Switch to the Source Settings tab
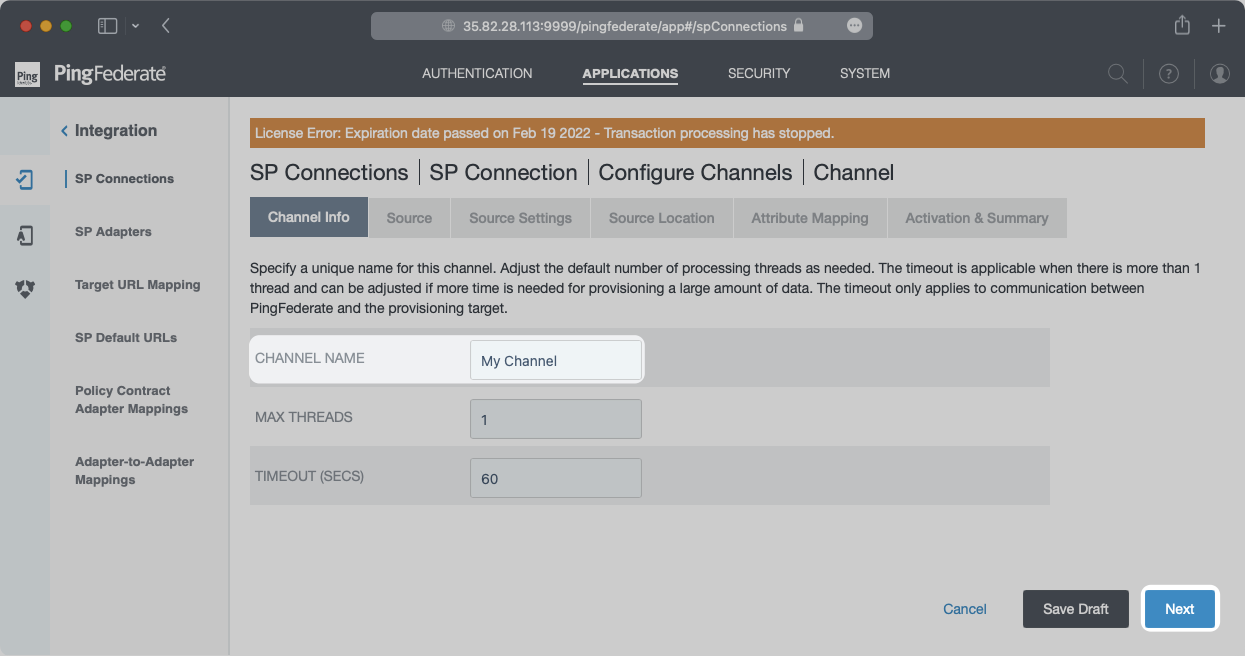Viewport: 1245px width, 656px height. (520, 218)
